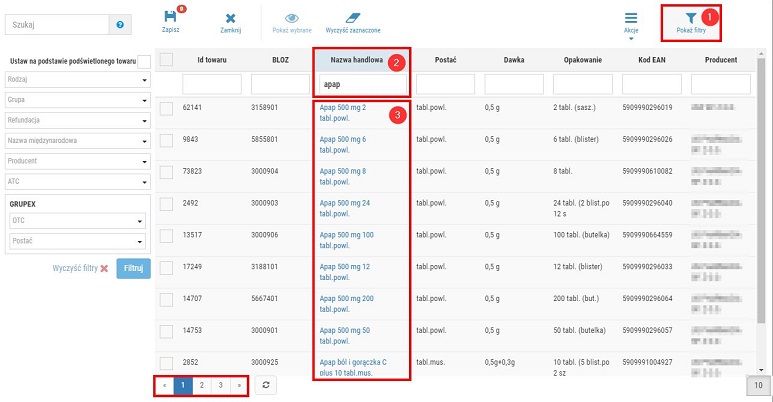This screenshot has height=402, width=773.
Task: Click BLOZ cell 3158901
Action: (x=265, y=108)
